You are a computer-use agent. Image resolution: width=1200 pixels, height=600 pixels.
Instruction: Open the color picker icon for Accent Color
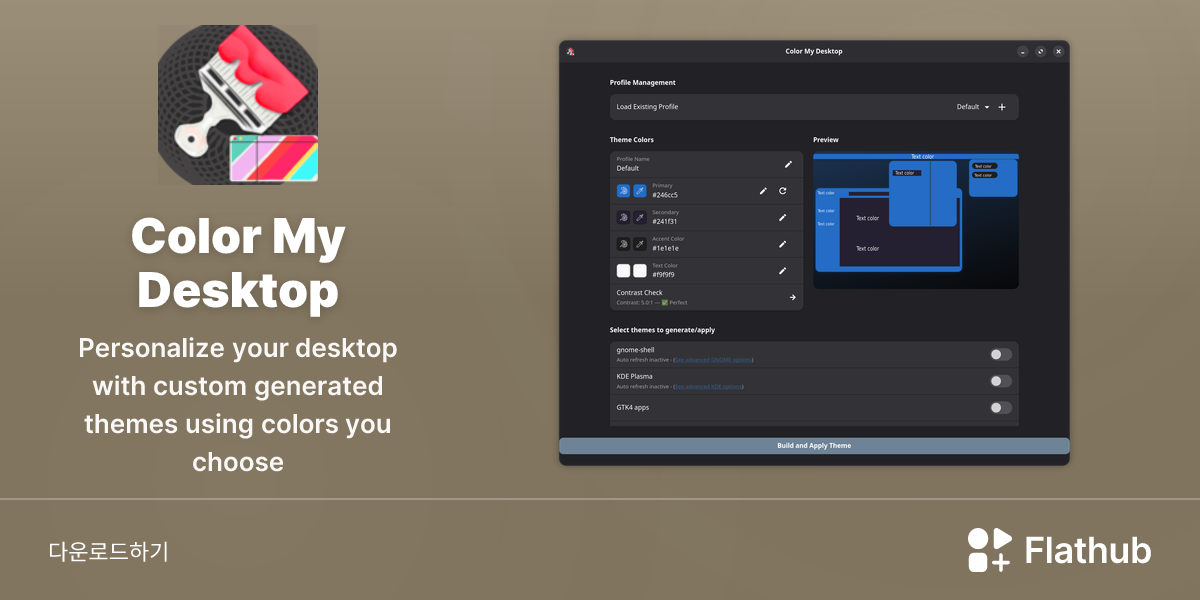(623, 243)
